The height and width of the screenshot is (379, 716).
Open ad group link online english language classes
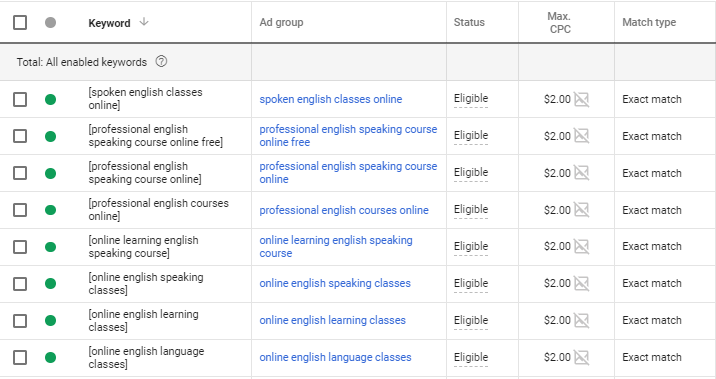[x=335, y=357]
